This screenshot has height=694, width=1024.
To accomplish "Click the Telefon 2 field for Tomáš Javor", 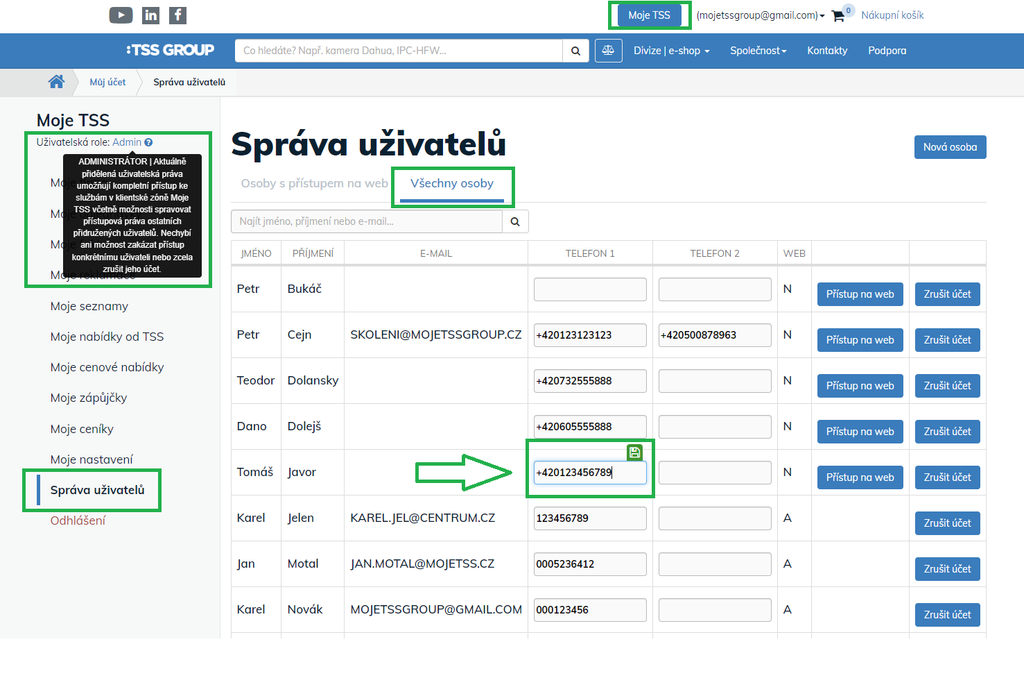I will point(715,472).
